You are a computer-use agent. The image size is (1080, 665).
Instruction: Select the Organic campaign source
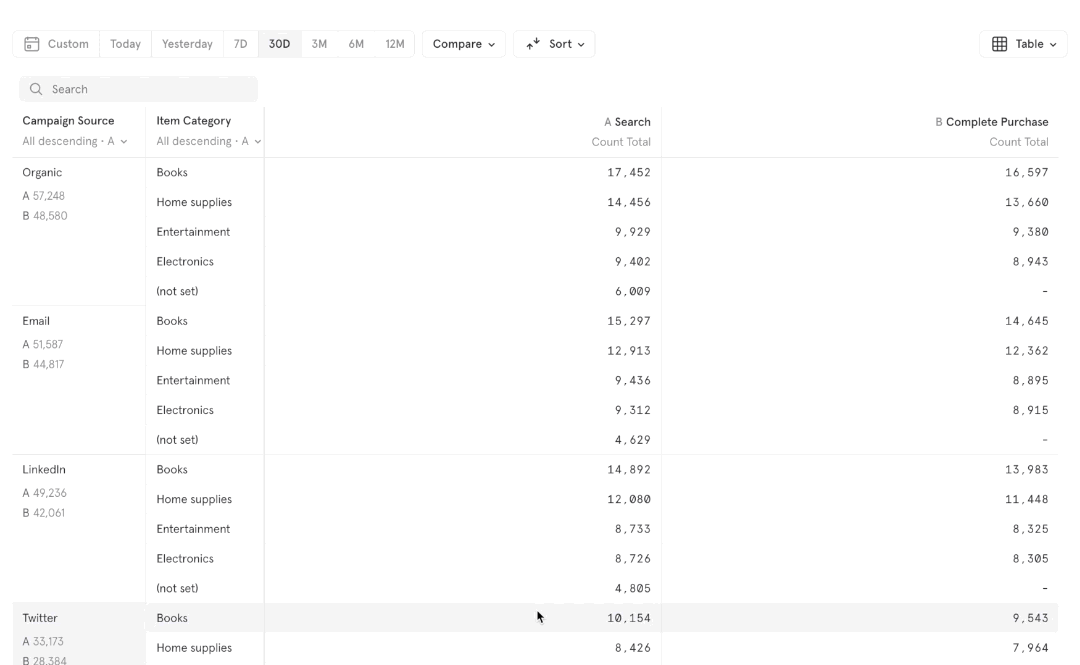point(42,173)
